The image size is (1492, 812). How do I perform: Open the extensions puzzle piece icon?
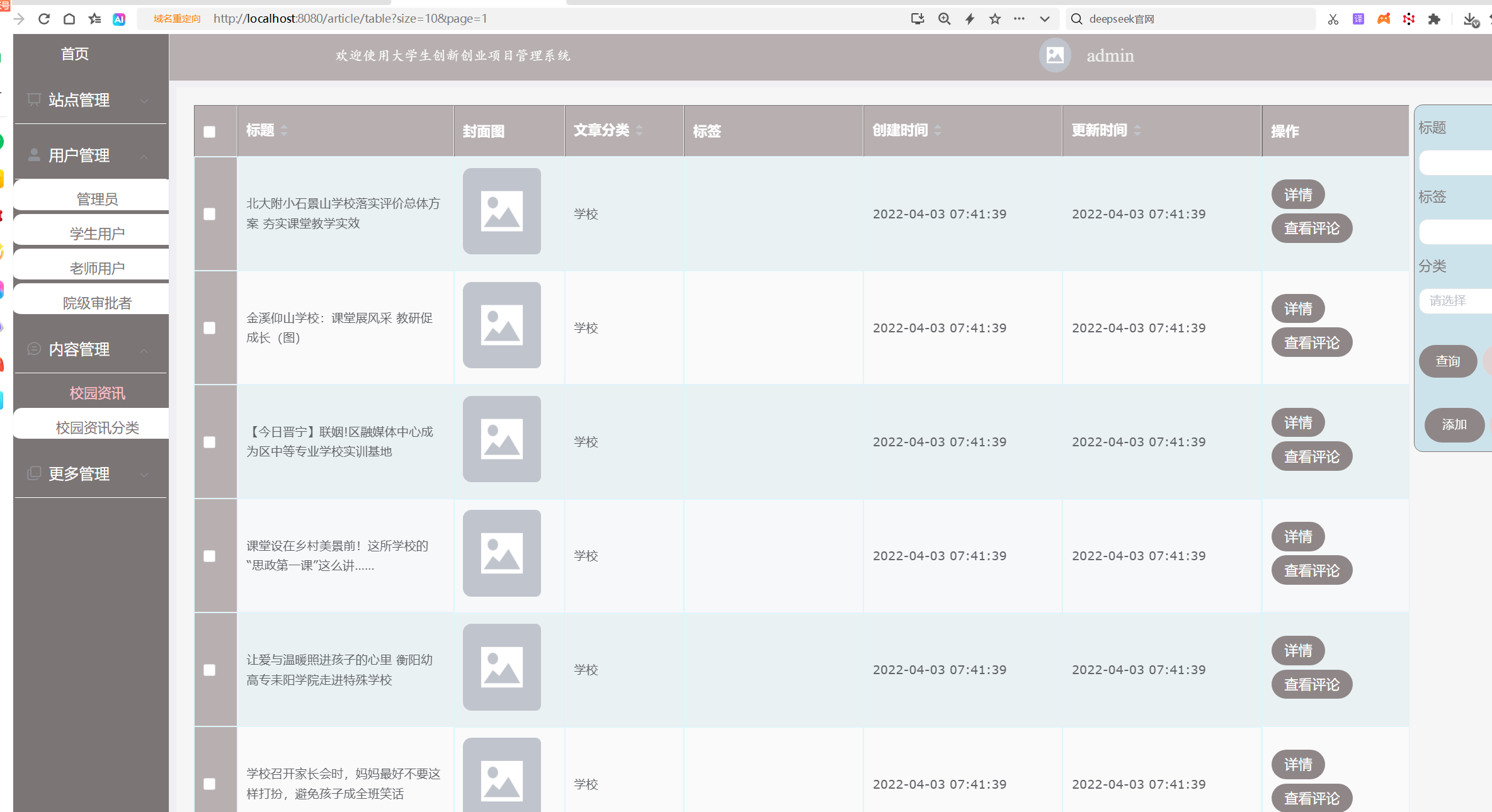tap(1434, 19)
